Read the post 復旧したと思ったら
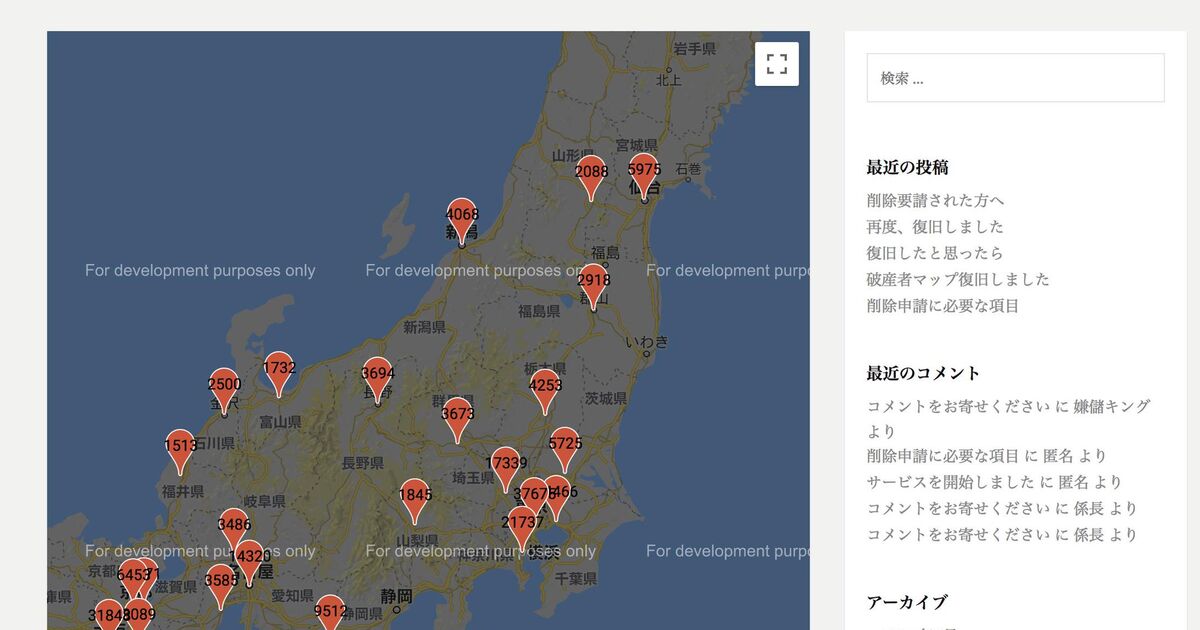This screenshot has height=630, width=1200. coord(935,253)
